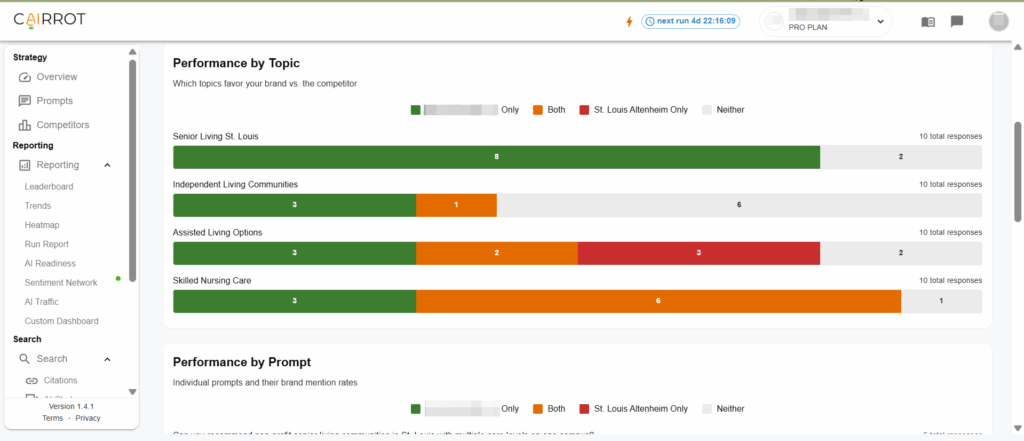This screenshot has height=441, width=1024.
Task: Click the orange 6 segment for Skilled Nursing Care
Action: click(658, 301)
